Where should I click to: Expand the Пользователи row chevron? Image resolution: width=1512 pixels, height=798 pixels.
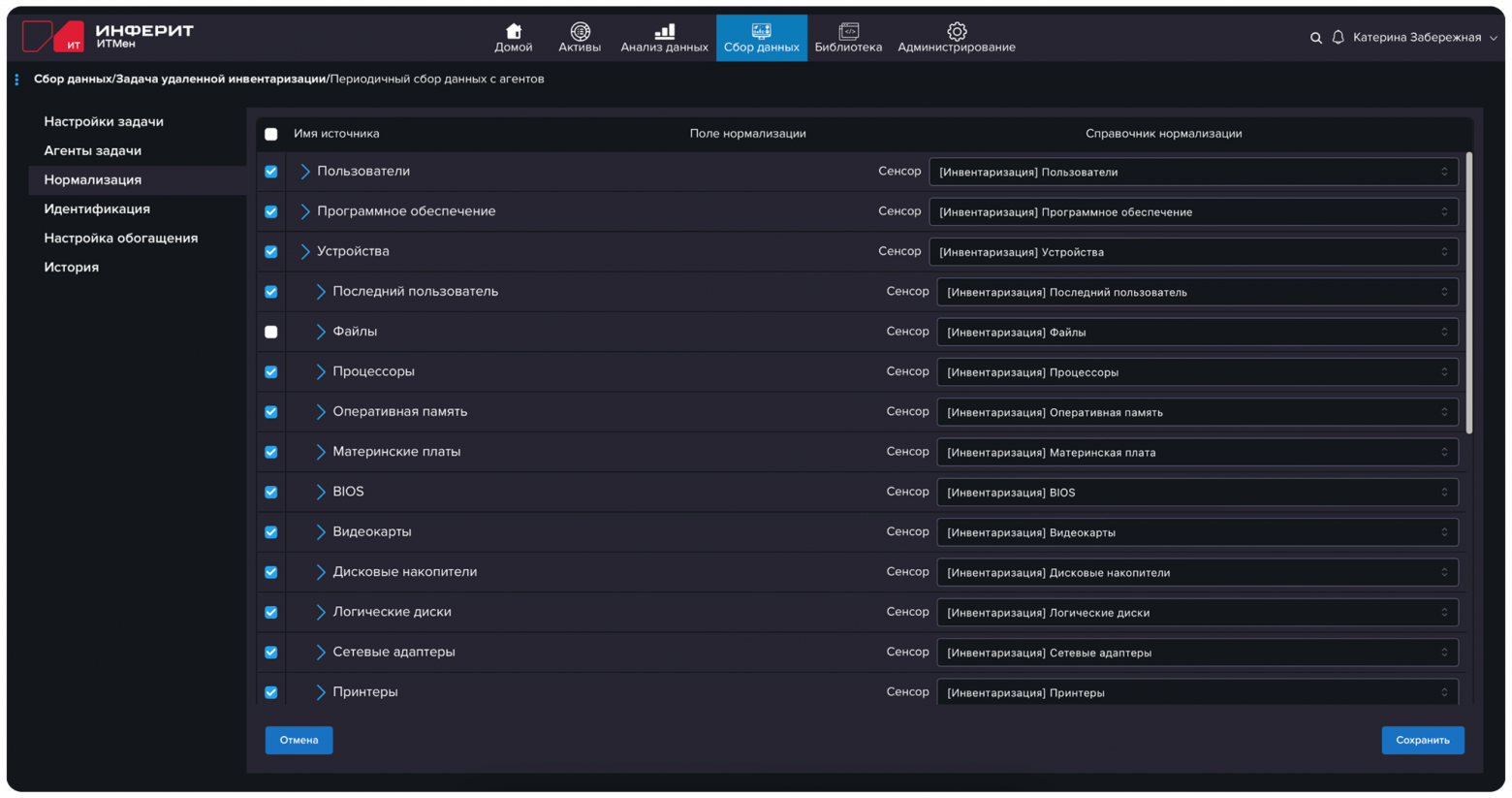pyautogui.click(x=304, y=172)
